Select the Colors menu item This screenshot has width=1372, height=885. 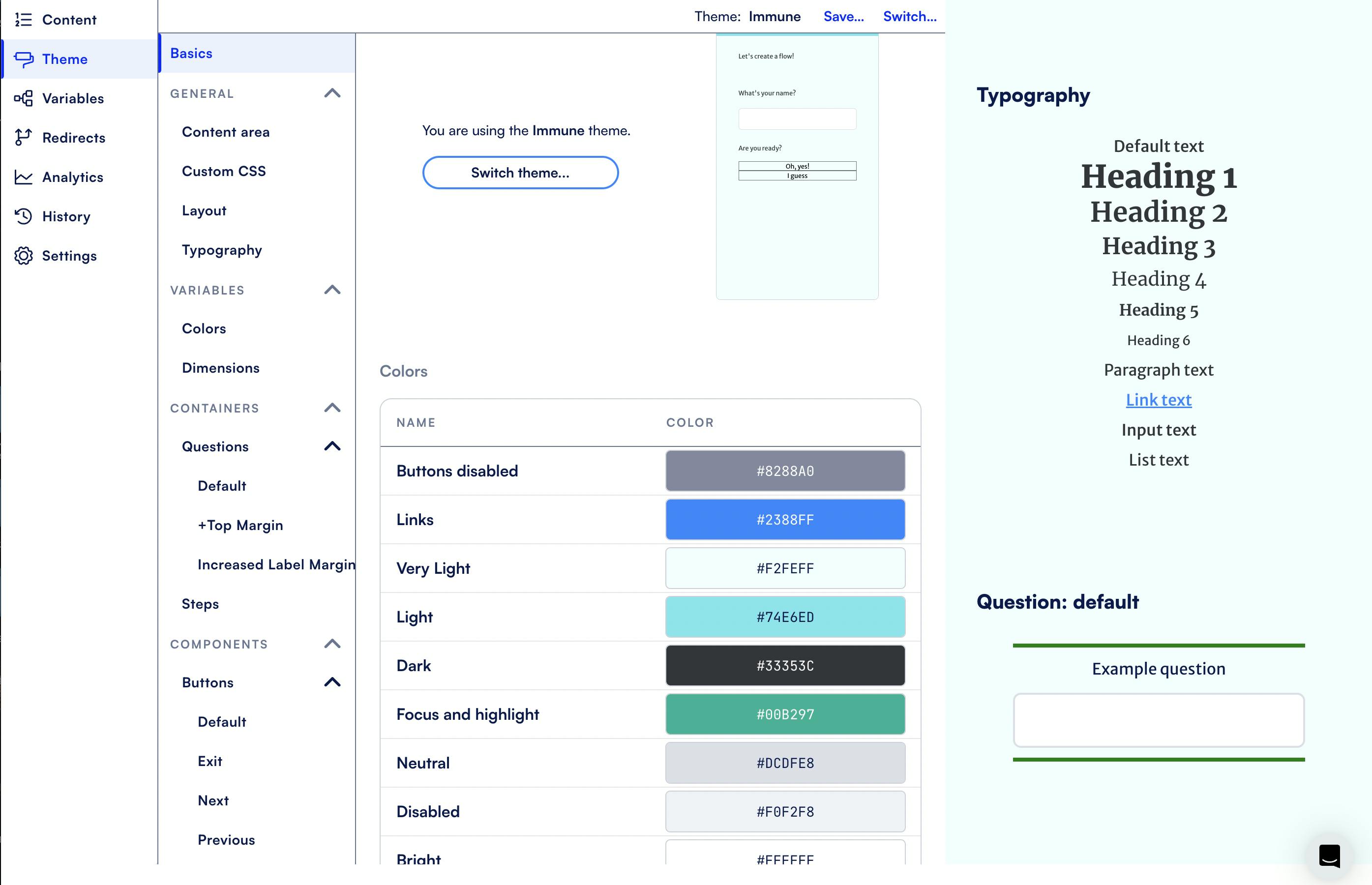tap(203, 328)
